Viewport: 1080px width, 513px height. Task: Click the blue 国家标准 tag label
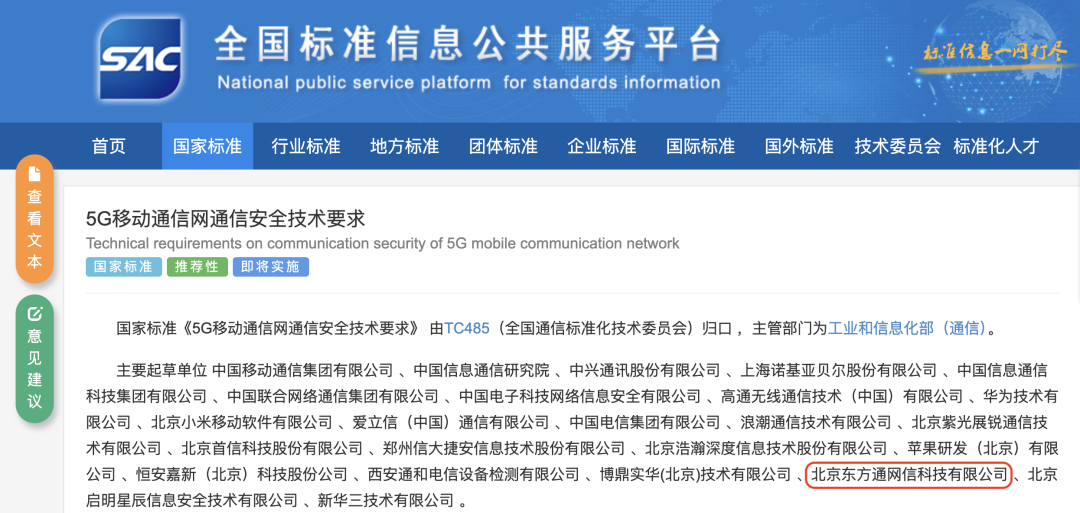(124, 267)
